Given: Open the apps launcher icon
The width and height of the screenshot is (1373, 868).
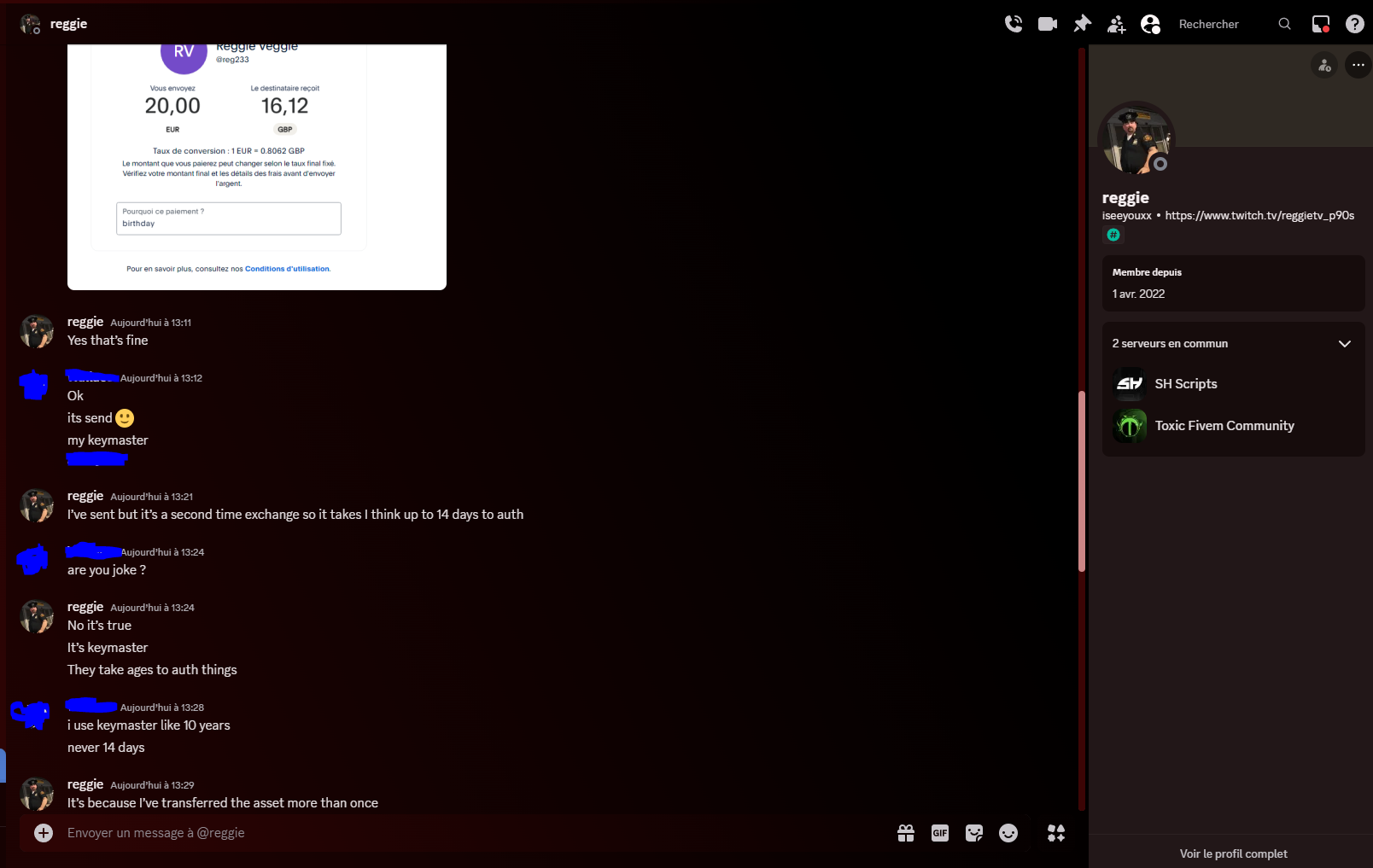Looking at the screenshot, I should point(1056,833).
